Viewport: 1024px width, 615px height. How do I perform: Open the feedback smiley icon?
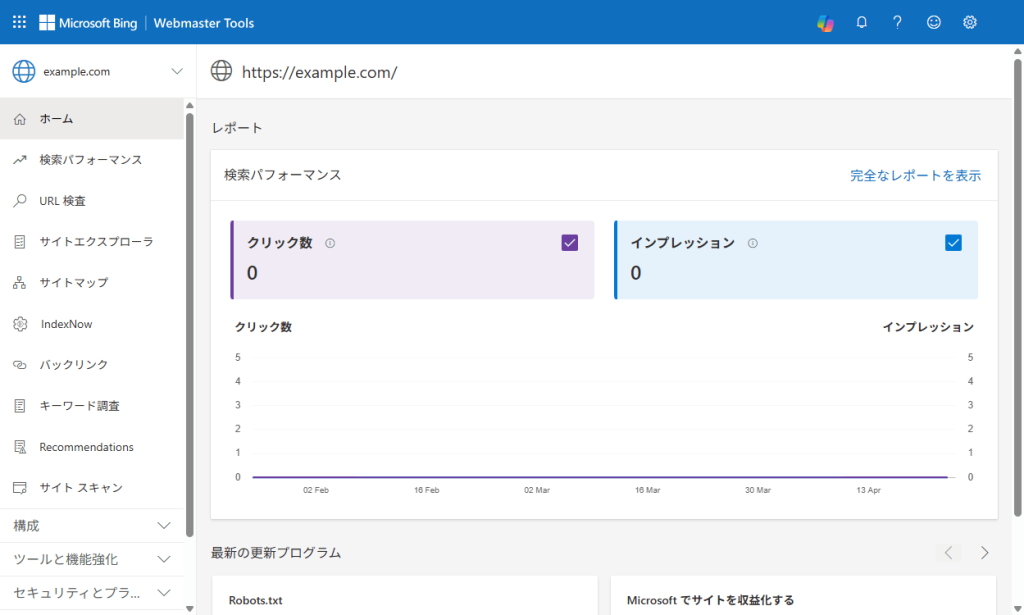pos(933,23)
